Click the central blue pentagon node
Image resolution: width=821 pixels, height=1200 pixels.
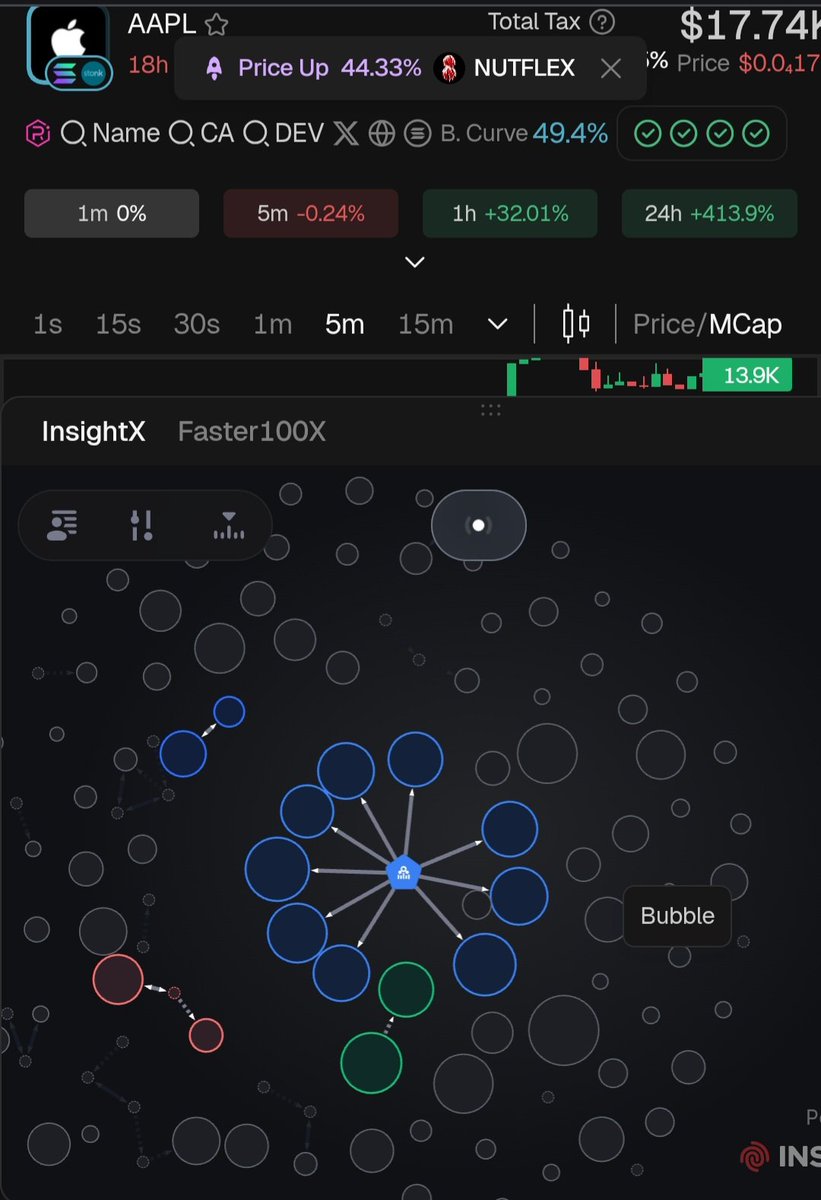coord(403,872)
